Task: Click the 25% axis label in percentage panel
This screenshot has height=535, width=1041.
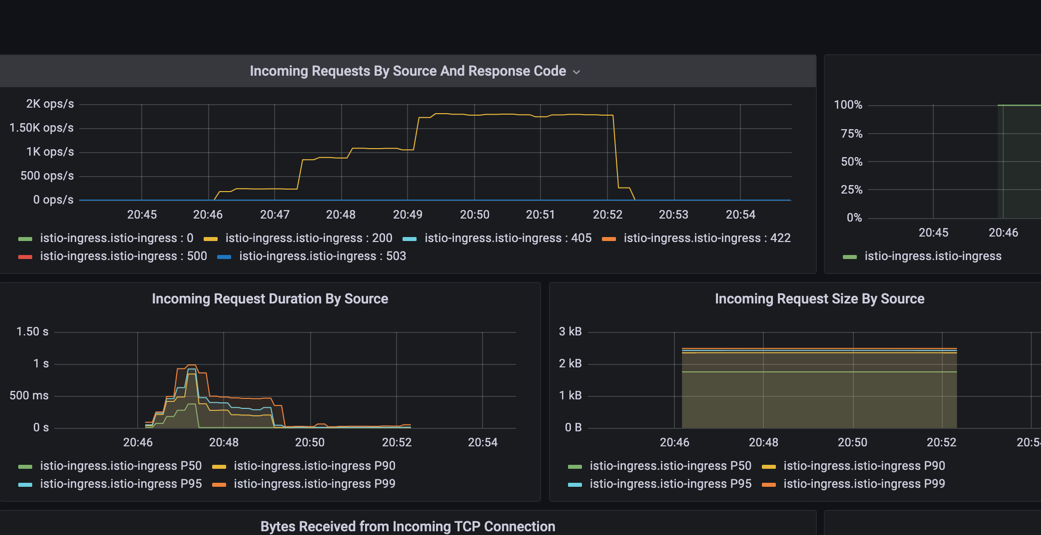Action: 850,189
